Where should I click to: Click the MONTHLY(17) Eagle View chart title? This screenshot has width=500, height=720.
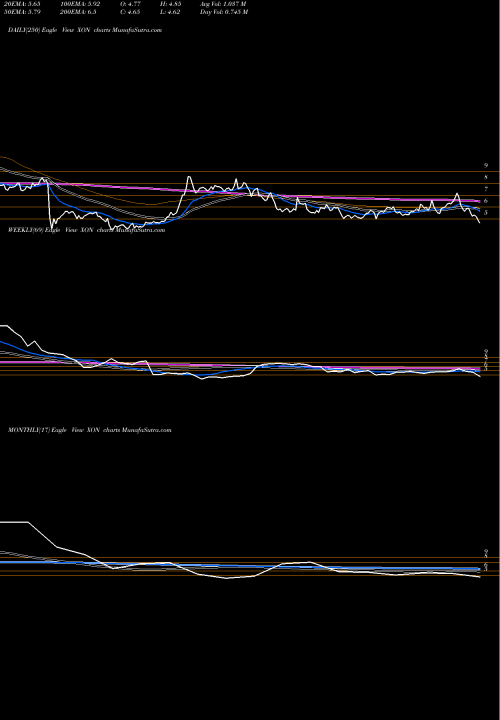click(90, 430)
